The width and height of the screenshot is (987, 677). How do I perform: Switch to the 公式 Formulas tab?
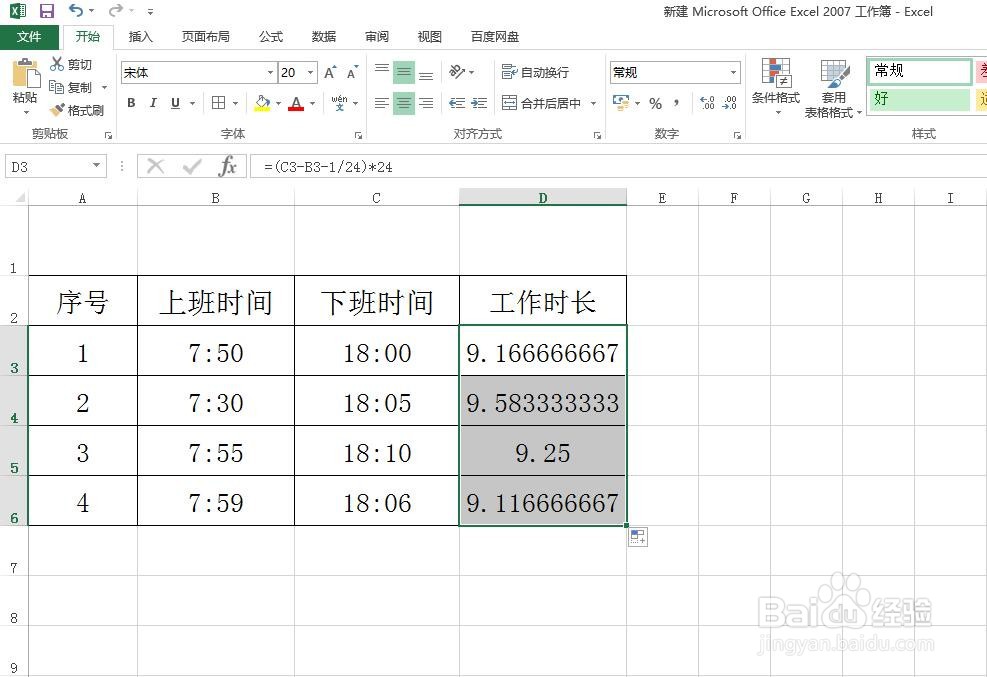pos(271,36)
